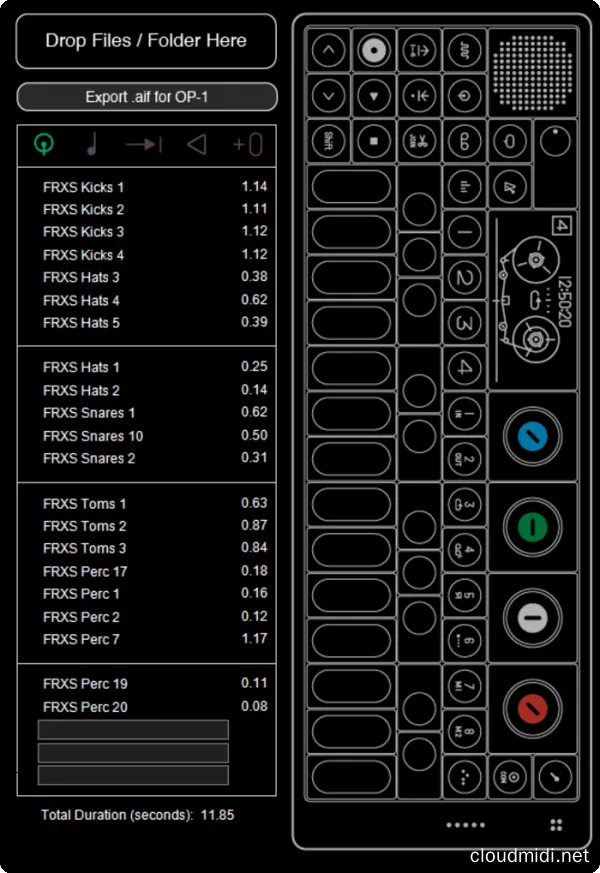This screenshot has width=600, height=873.
Task: Select the green circular mode icon
Action: click(42, 144)
